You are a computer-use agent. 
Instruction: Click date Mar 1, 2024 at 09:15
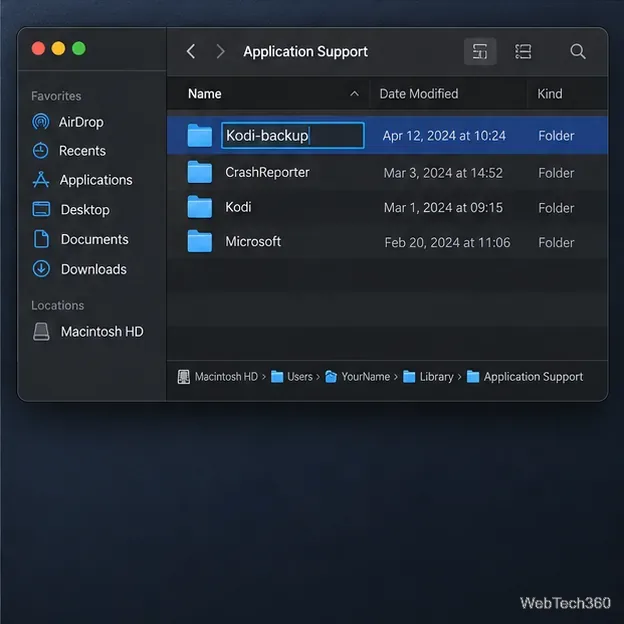(x=443, y=208)
